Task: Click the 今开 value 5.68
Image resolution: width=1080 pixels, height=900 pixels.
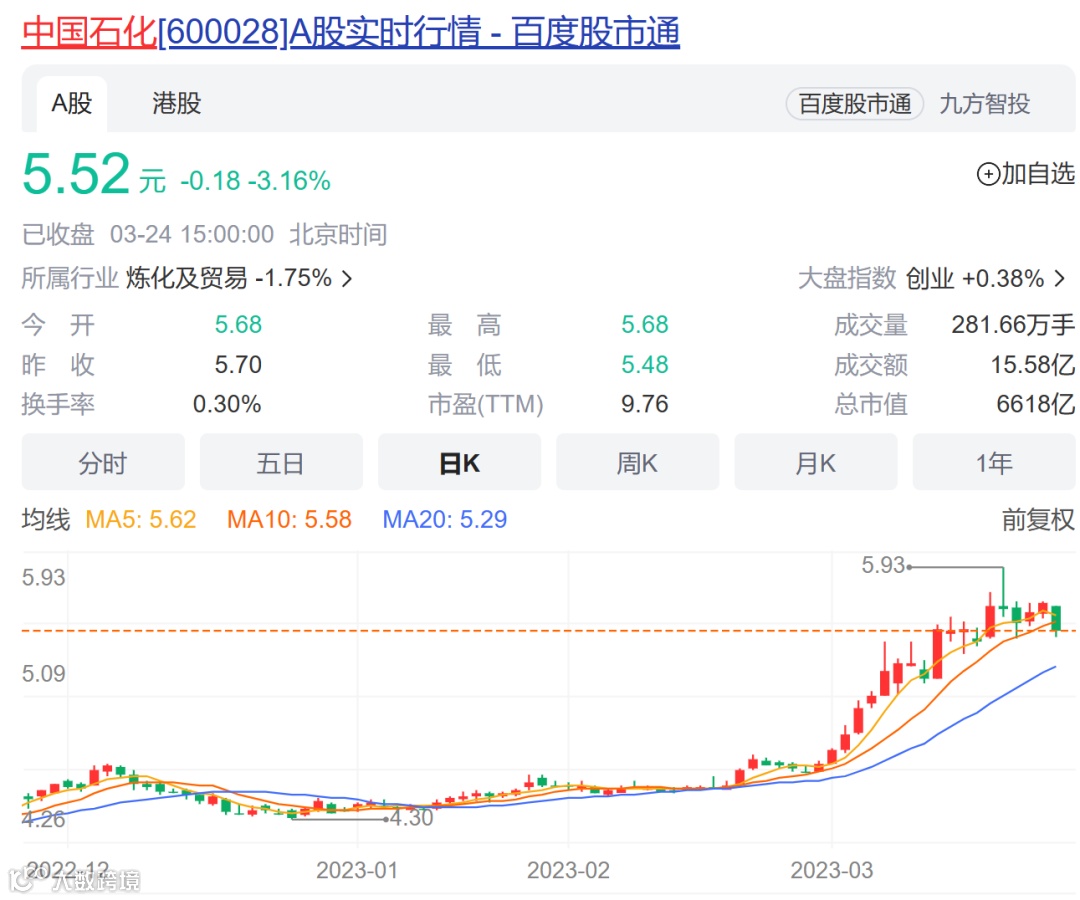Action: [x=238, y=324]
